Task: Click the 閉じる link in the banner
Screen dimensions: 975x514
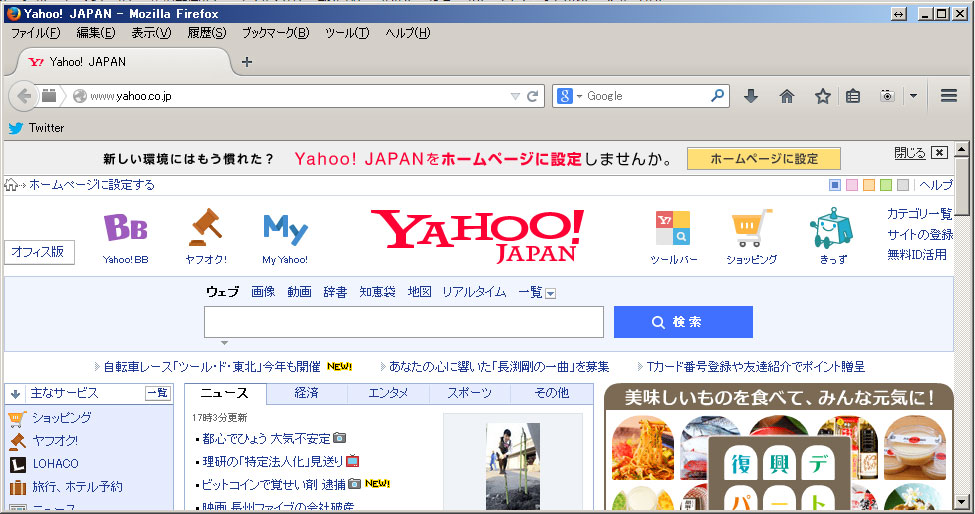Action: (x=910, y=153)
